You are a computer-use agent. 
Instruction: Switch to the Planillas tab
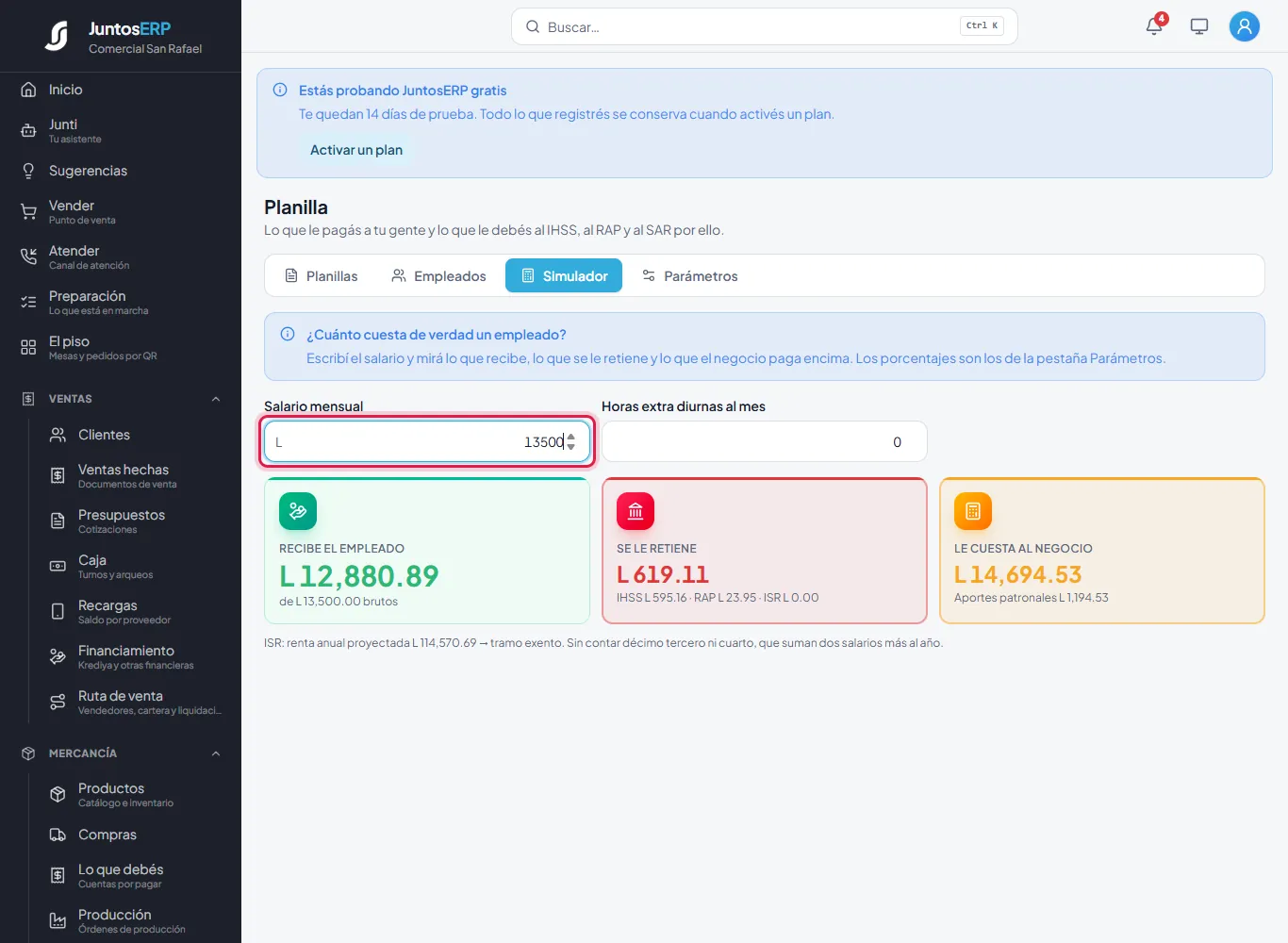[322, 275]
